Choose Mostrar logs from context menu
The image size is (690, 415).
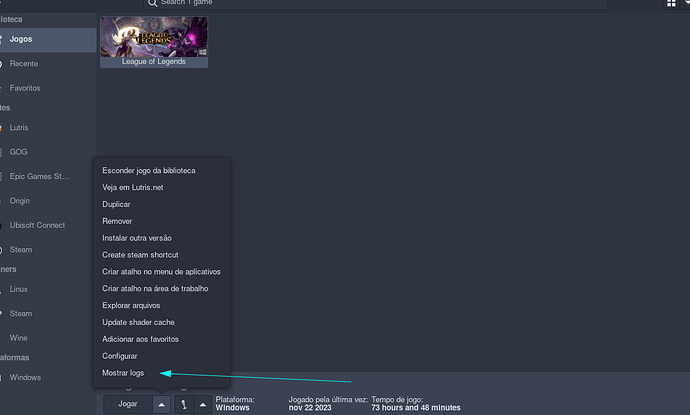(124, 373)
